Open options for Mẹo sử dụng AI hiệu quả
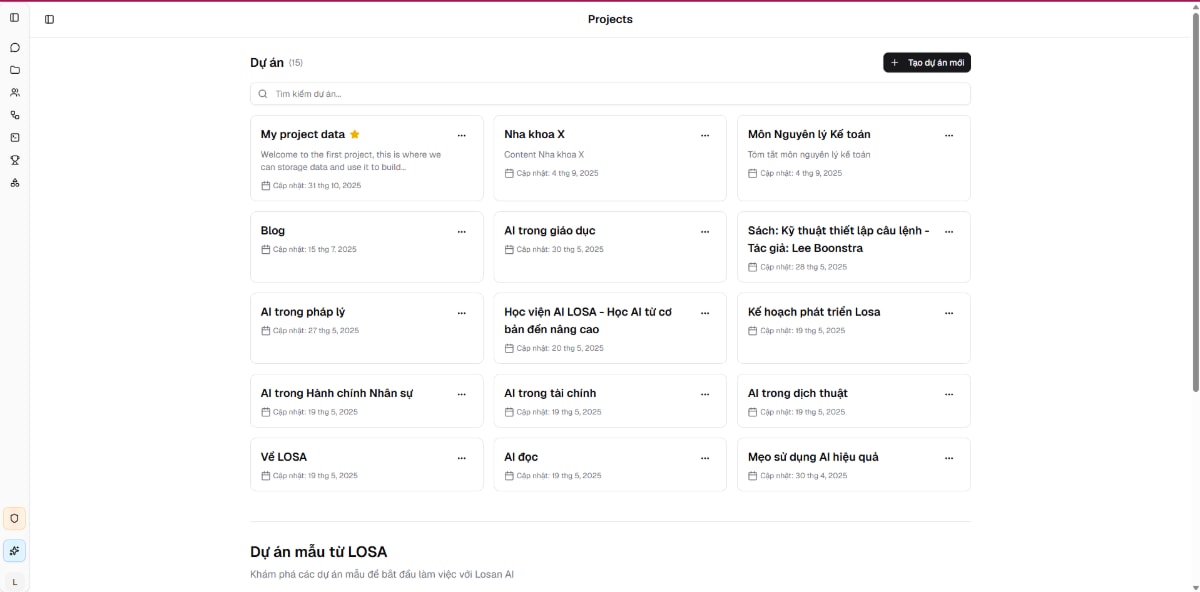Viewport: 1200px width, 592px height. tap(948, 457)
